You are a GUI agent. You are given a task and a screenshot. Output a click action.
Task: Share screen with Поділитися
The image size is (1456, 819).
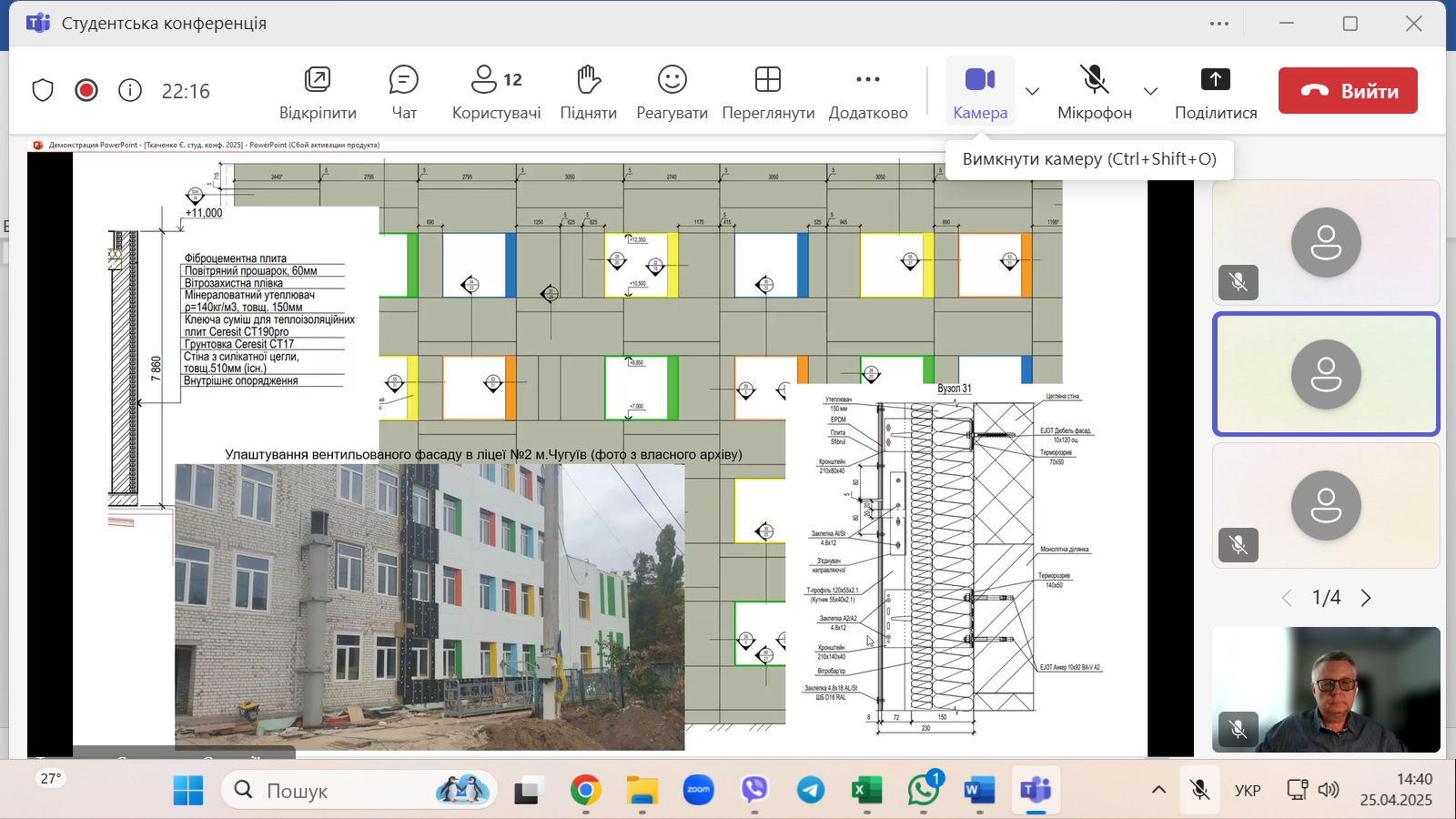(x=1216, y=93)
